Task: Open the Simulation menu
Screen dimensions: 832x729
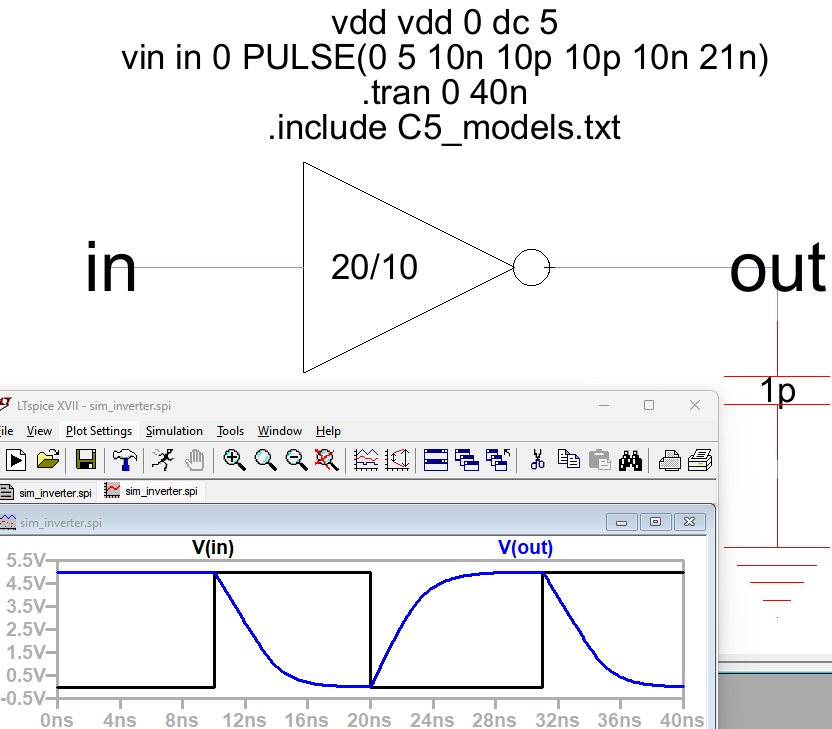Action: click(x=174, y=431)
